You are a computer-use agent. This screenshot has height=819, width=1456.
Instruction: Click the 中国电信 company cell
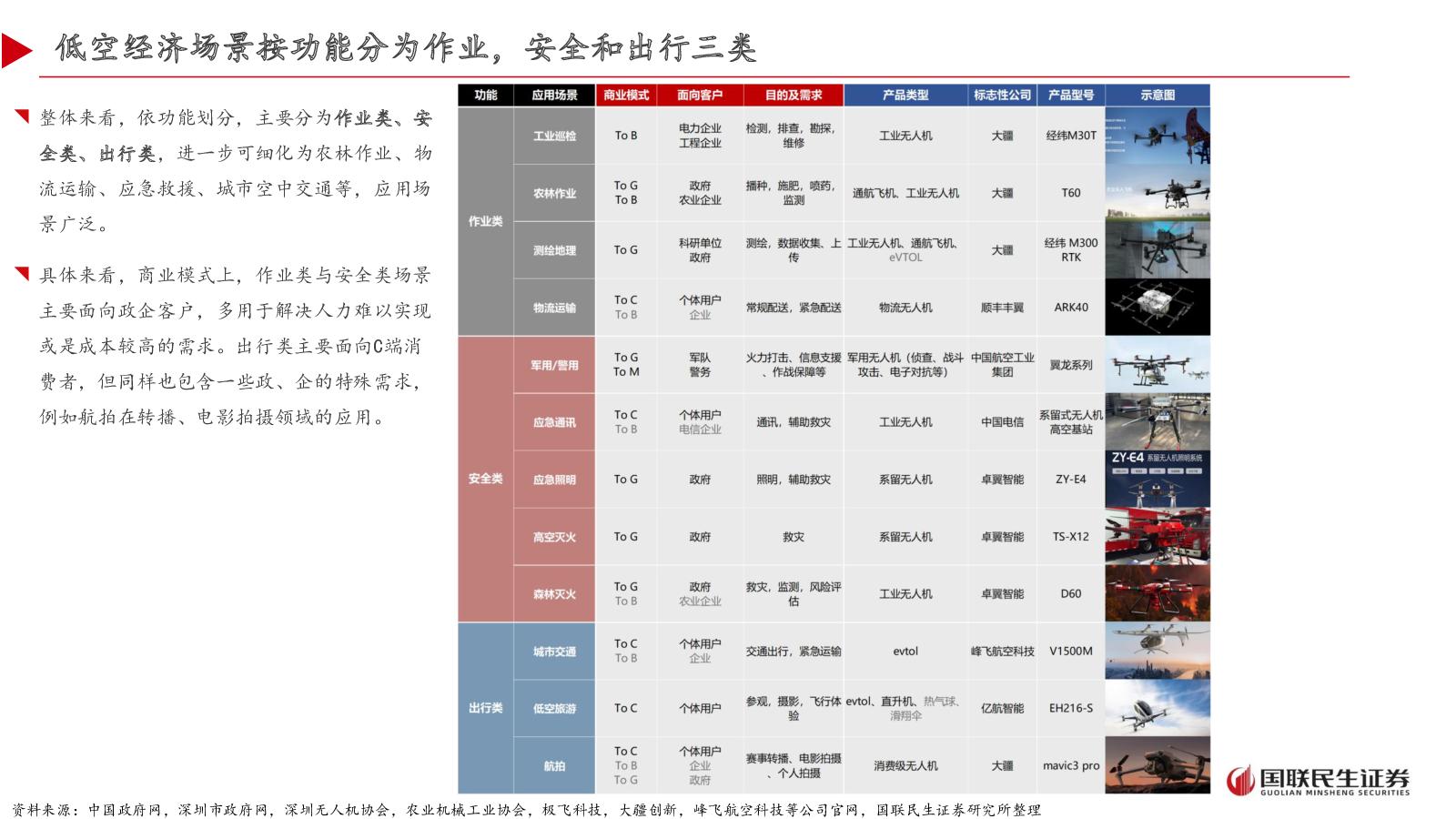pos(1002,422)
